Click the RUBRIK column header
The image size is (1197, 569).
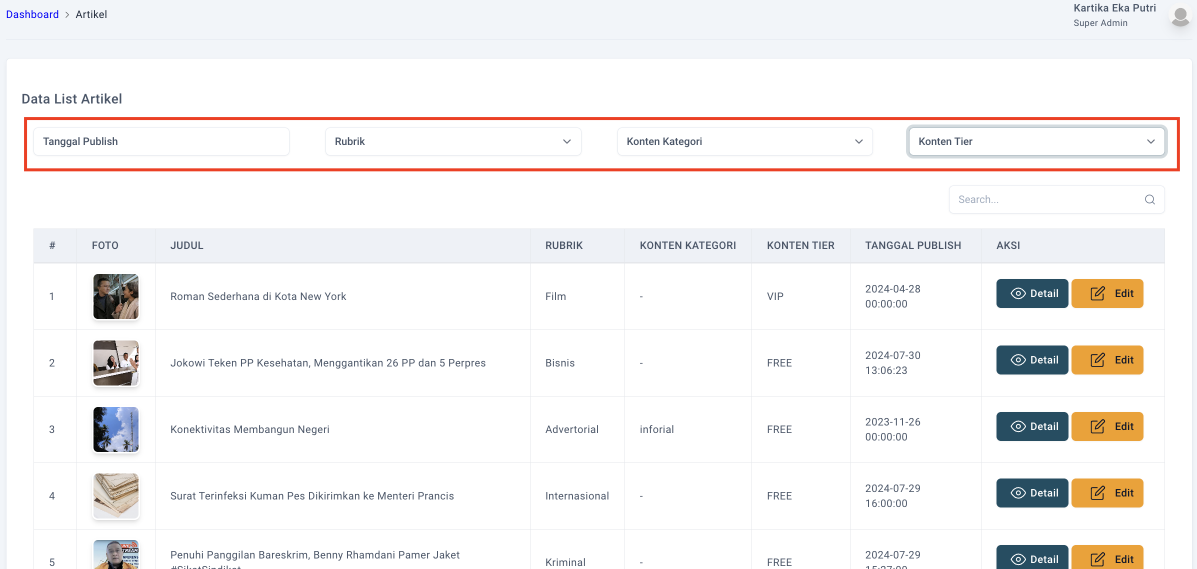[x=563, y=245]
